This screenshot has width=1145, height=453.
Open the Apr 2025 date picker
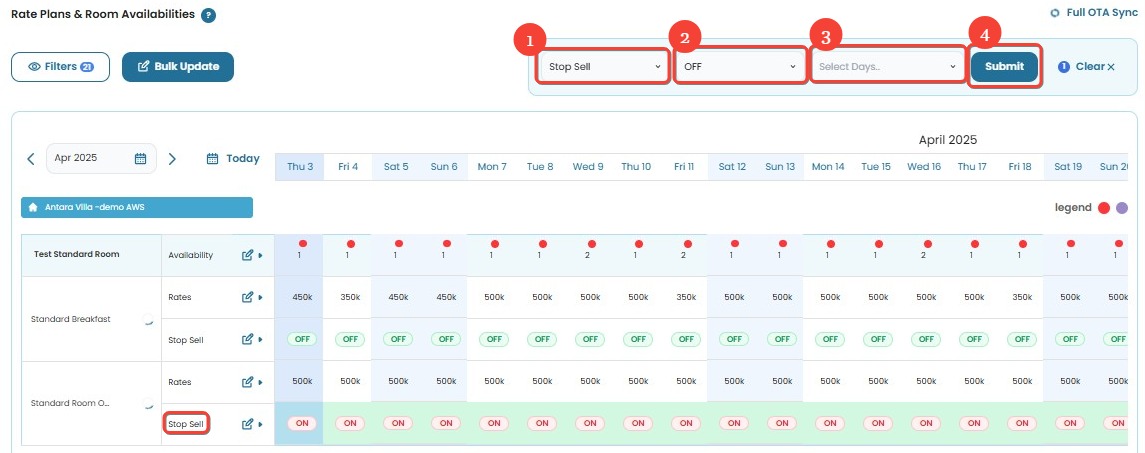click(x=102, y=159)
